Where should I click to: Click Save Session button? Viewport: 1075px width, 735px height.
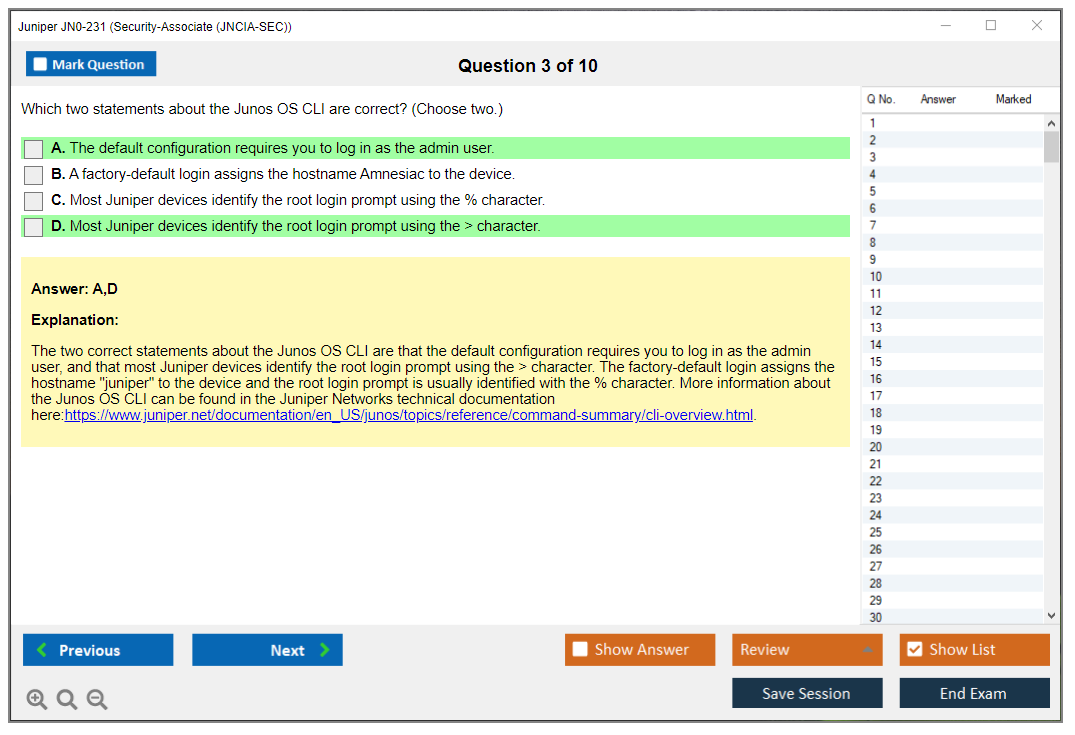tap(807, 694)
